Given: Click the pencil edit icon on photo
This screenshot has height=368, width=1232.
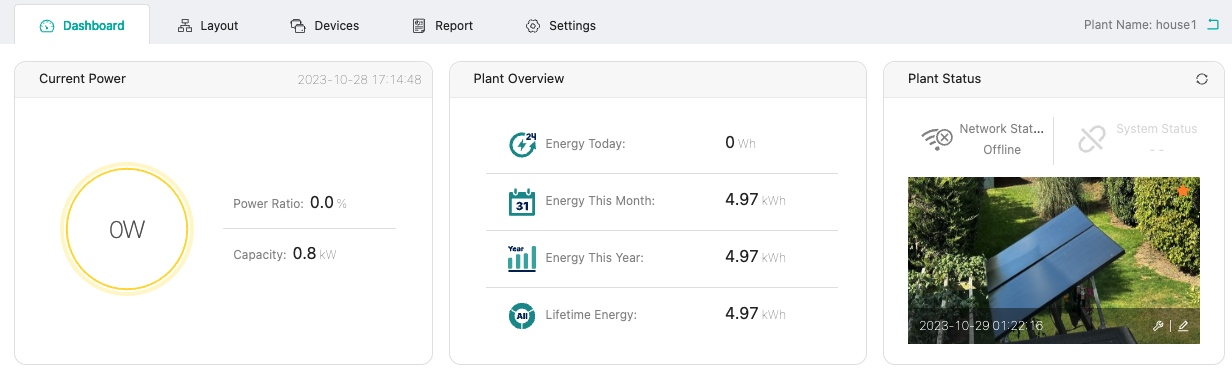Looking at the screenshot, I should (x=1183, y=326).
